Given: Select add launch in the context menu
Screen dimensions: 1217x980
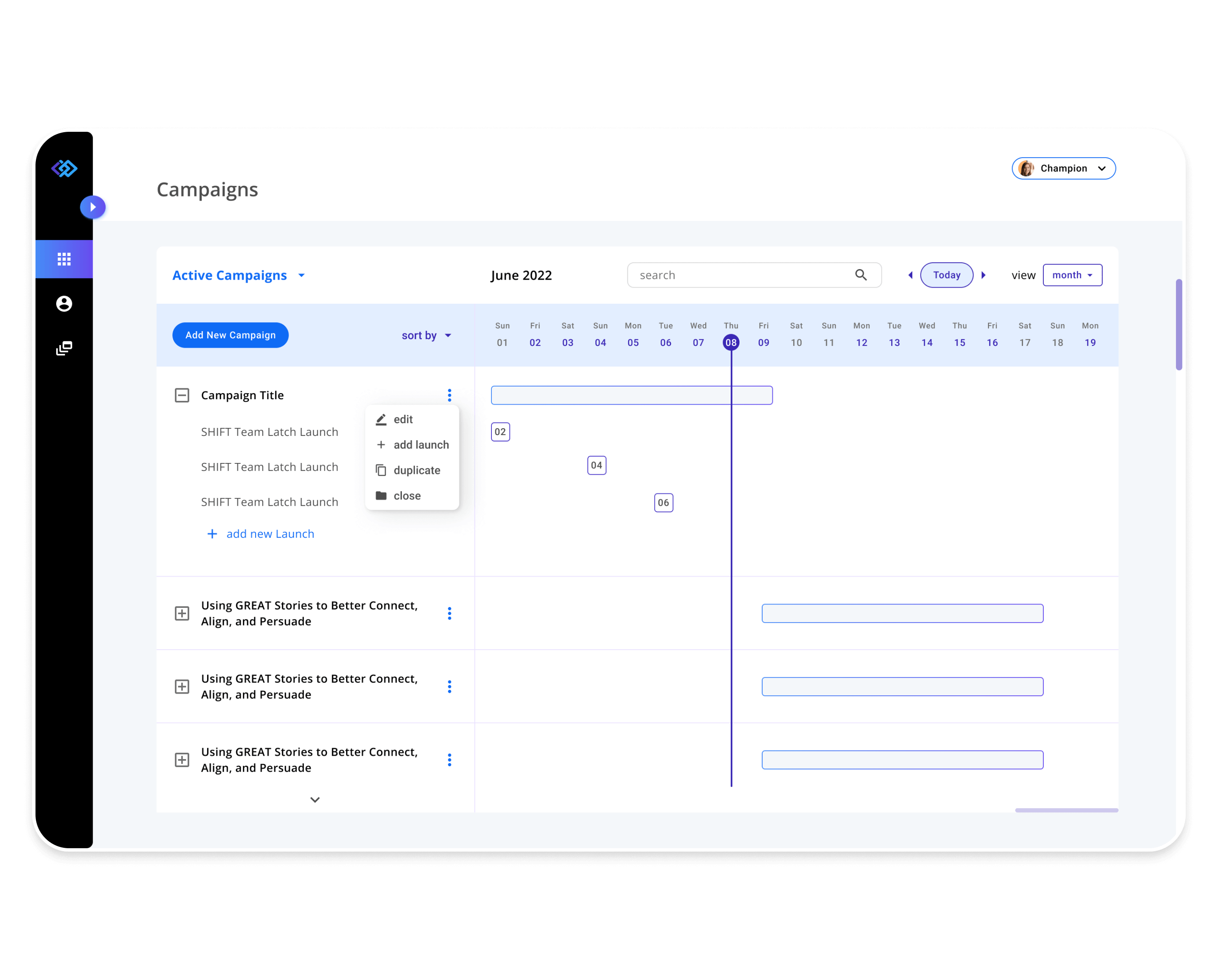Looking at the screenshot, I should pos(421,444).
